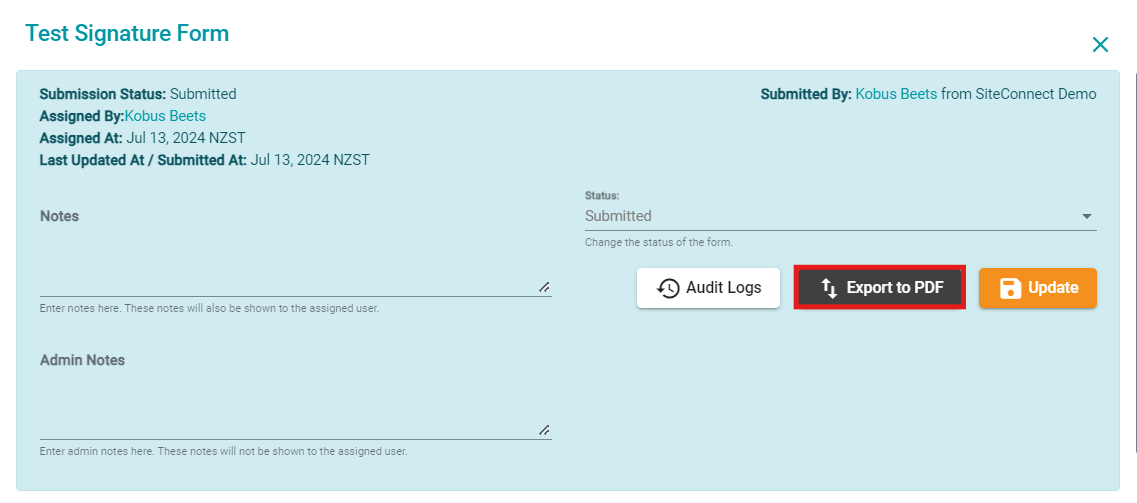Export the form to PDF
Image resolution: width=1137 pixels, height=503 pixels.
click(880, 288)
